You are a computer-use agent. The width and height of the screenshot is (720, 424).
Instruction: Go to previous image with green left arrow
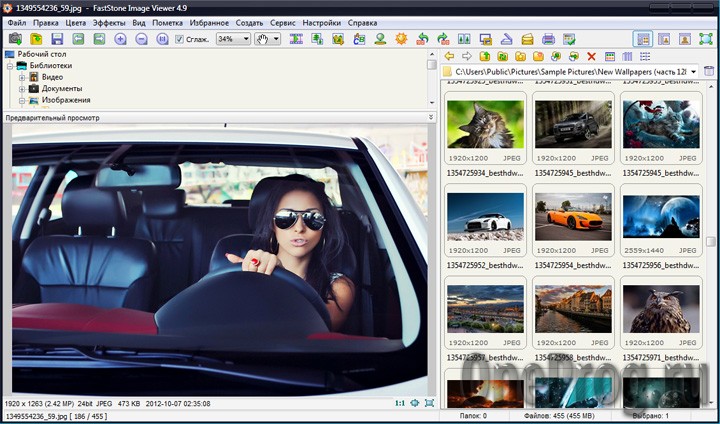(78, 39)
